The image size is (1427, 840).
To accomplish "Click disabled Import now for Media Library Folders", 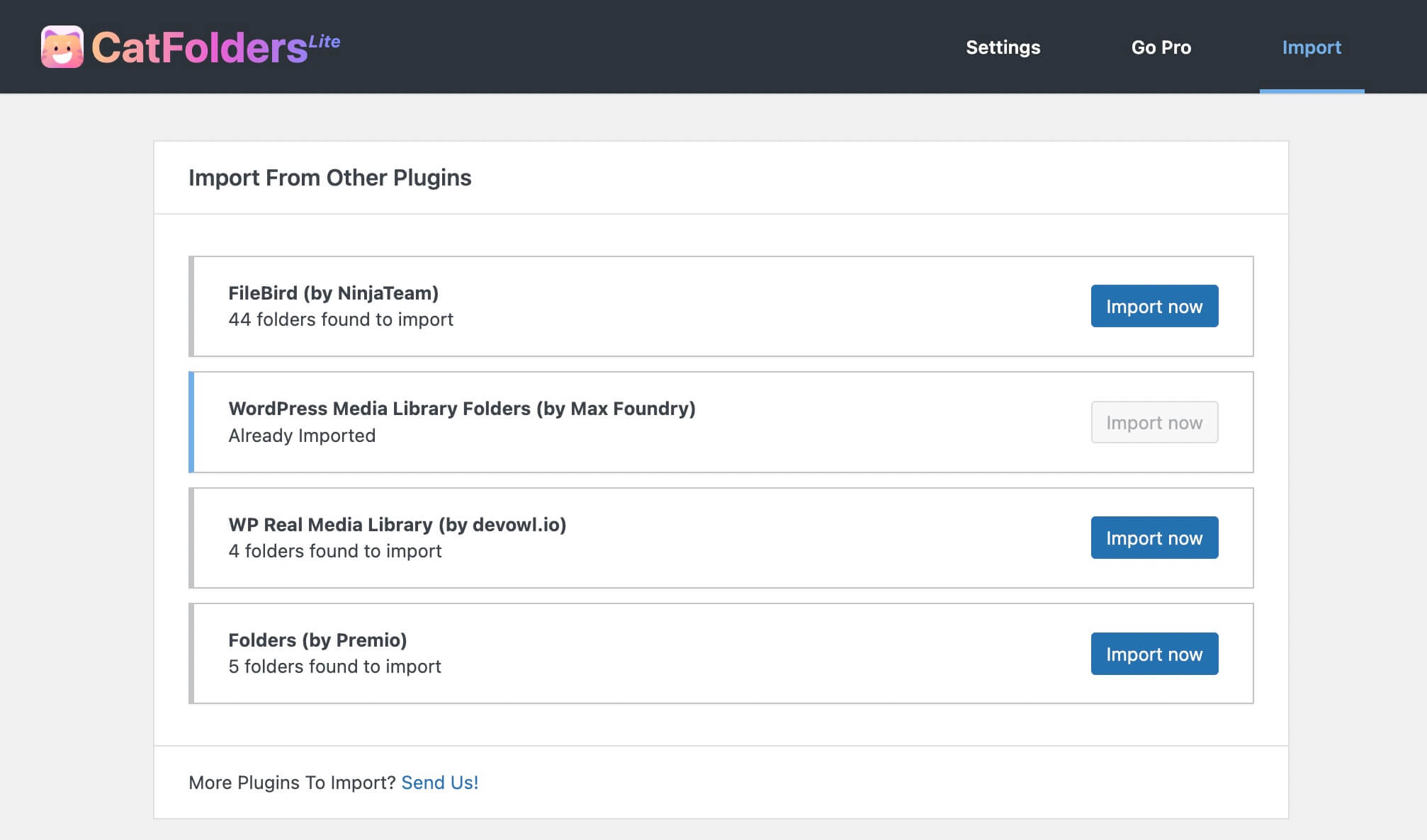I will pos(1154,422).
